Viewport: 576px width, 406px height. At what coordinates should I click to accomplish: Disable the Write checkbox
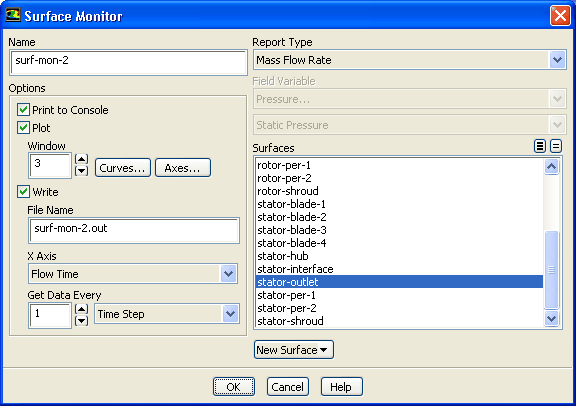tap(24, 191)
